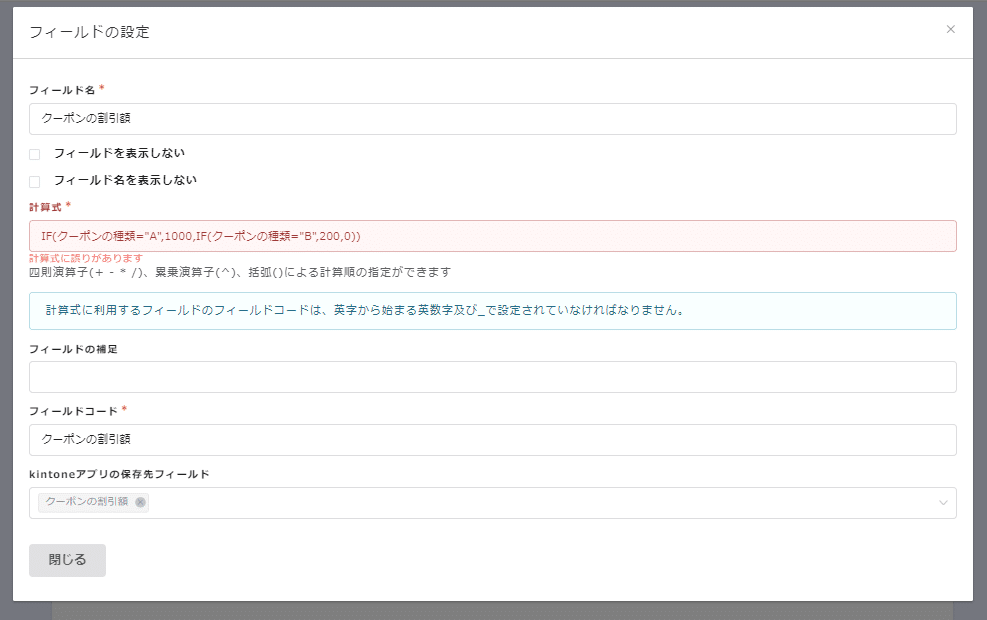This screenshot has width=987, height=620.
Task: Enable フィールドを表示しない checkbox
Action: tap(35, 154)
